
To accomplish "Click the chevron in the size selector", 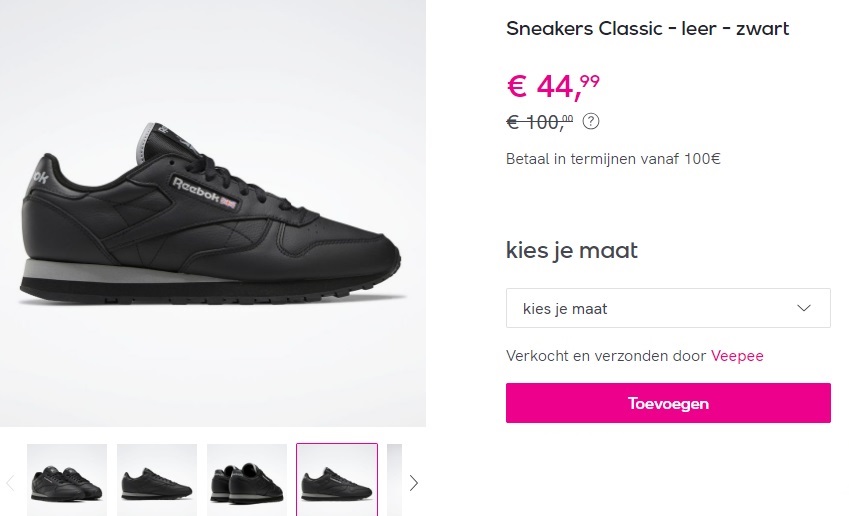I will (x=804, y=308).
